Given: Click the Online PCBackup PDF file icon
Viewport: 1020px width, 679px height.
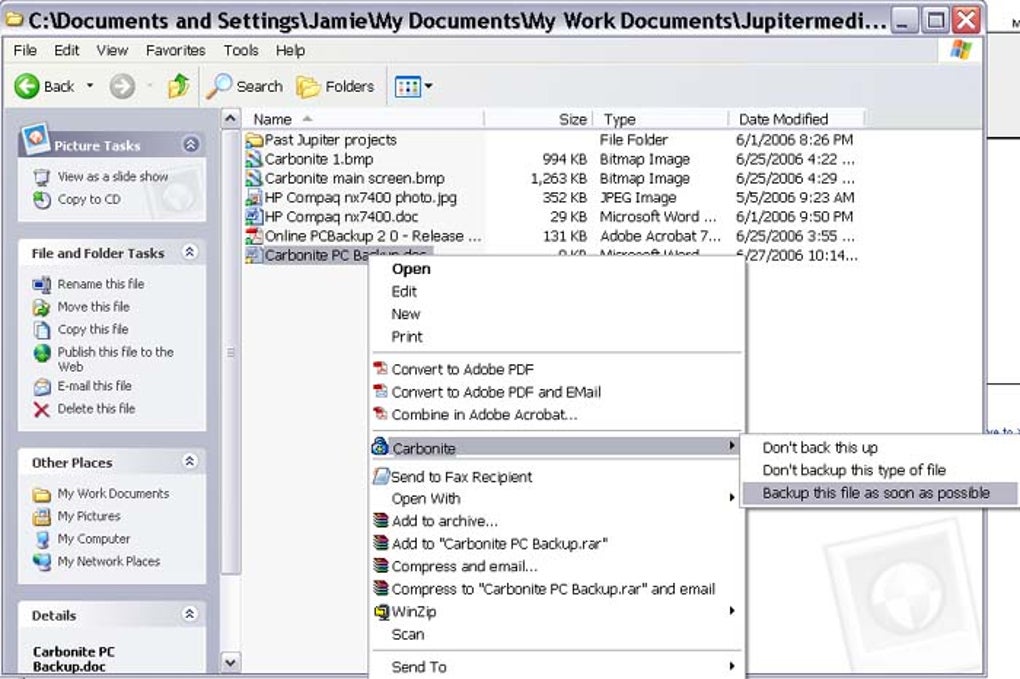Looking at the screenshot, I should coord(254,236).
